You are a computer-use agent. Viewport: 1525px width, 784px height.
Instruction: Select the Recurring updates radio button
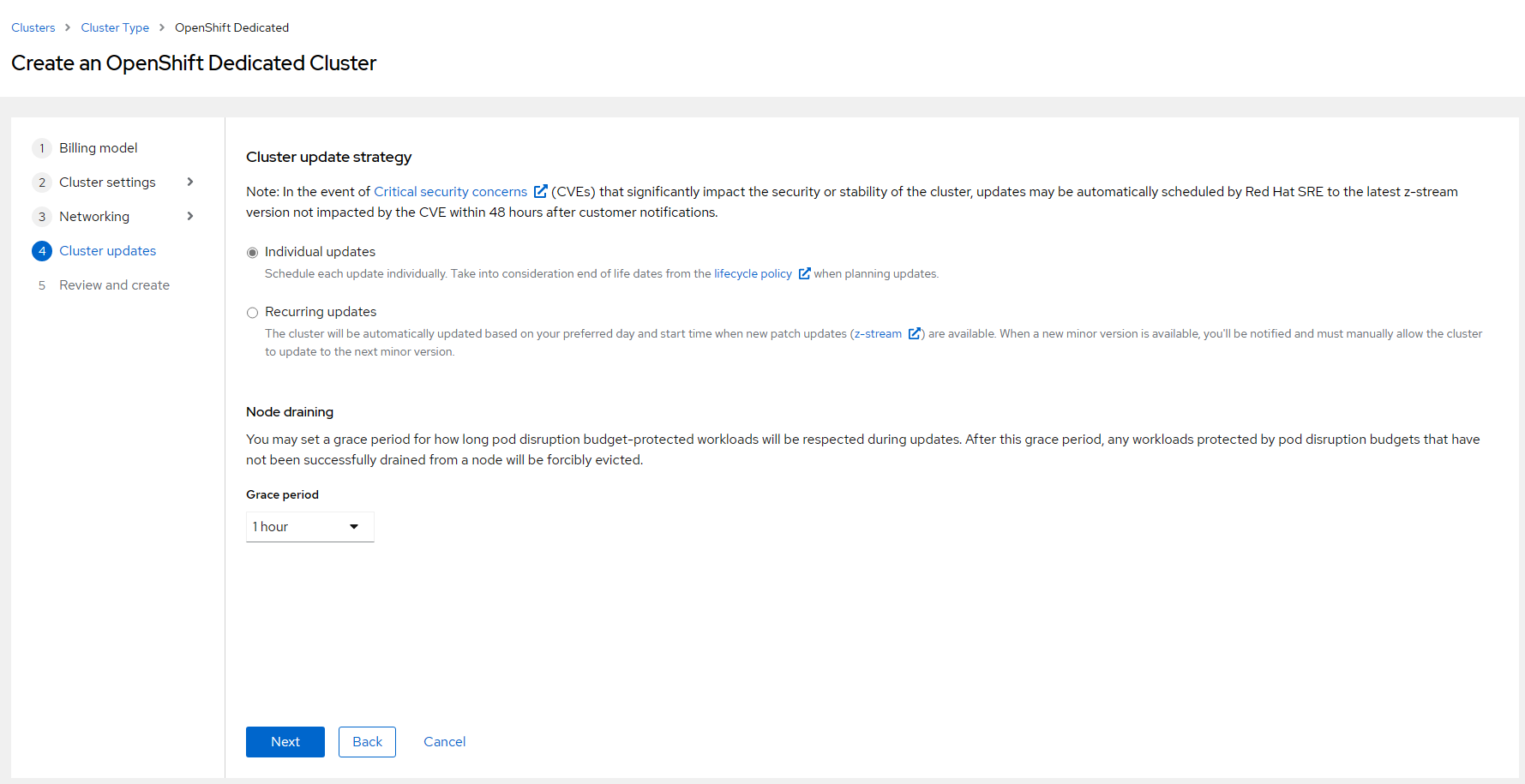(x=253, y=313)
